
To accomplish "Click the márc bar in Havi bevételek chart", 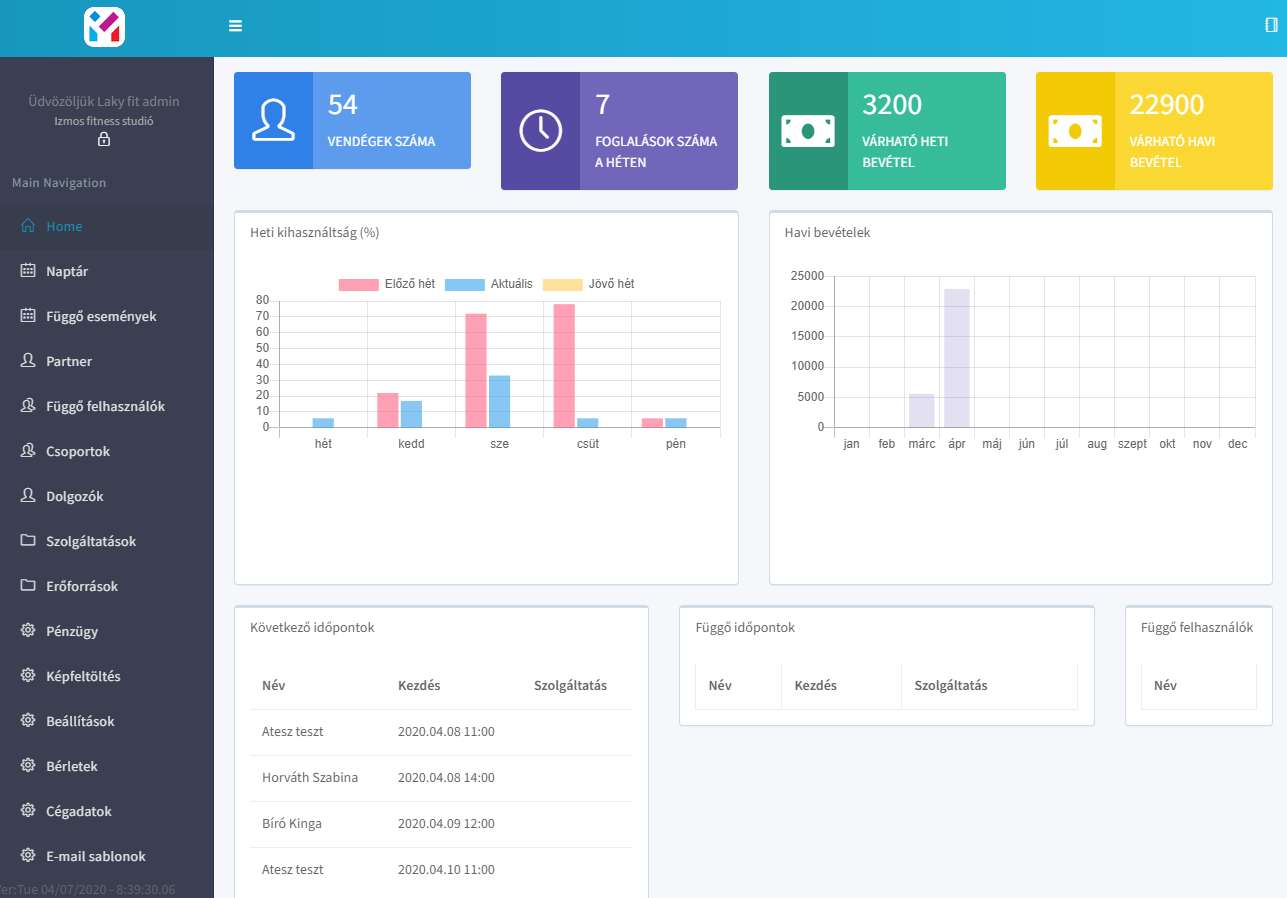I will click(x=922, y=411).
